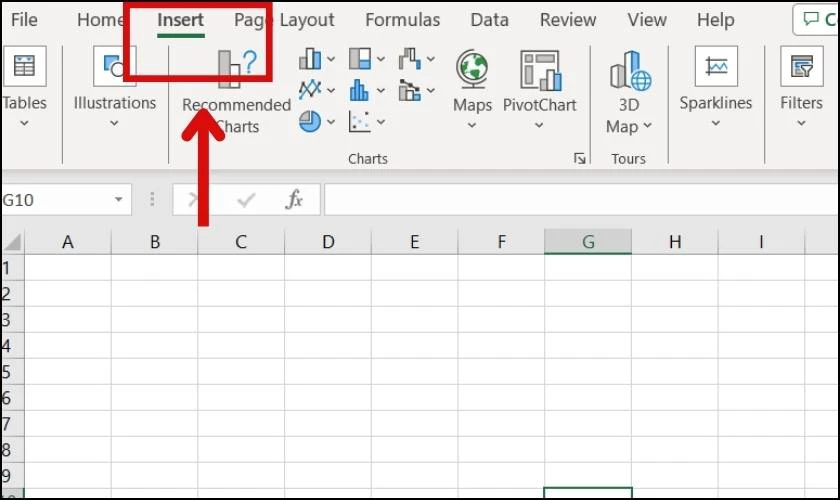
Task: Select row 8 header
Action: click(12, 450)
